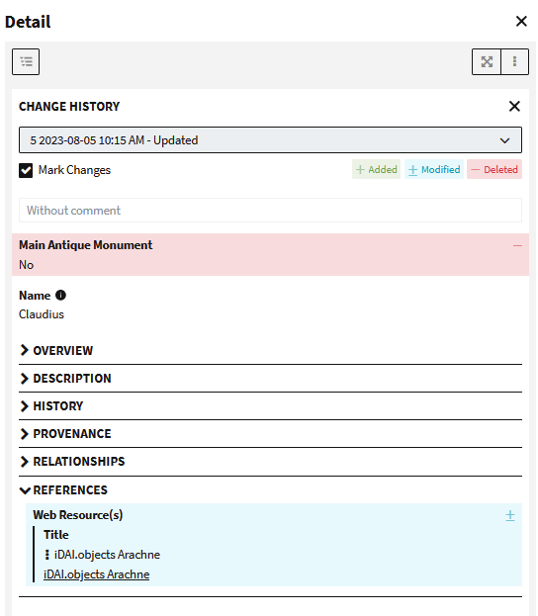Click the info icon next to Name
The image size is (538, 616).
[61, 295]
